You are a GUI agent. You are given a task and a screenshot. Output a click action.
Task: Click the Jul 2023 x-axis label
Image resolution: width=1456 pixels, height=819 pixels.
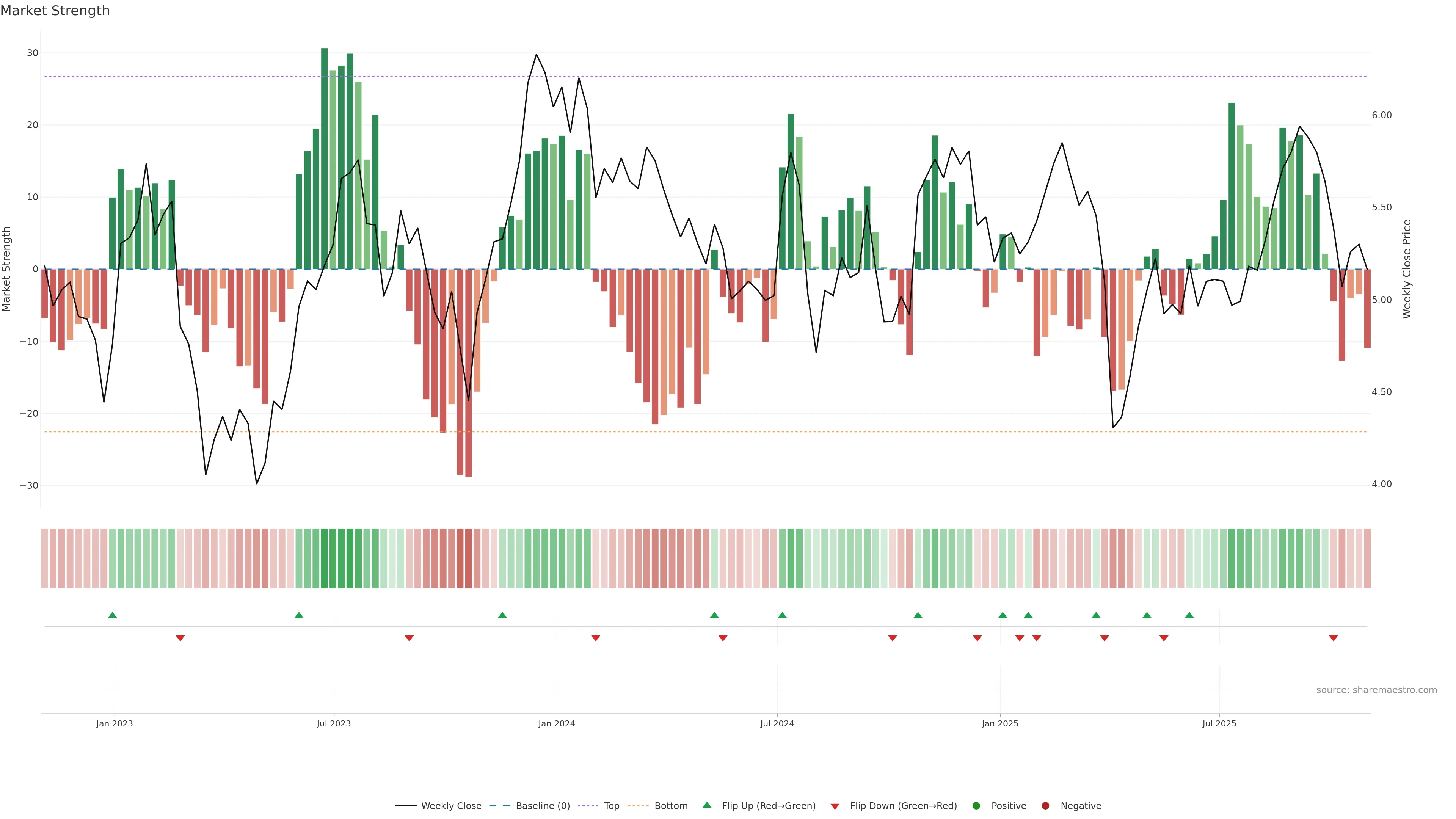point(334,723)
